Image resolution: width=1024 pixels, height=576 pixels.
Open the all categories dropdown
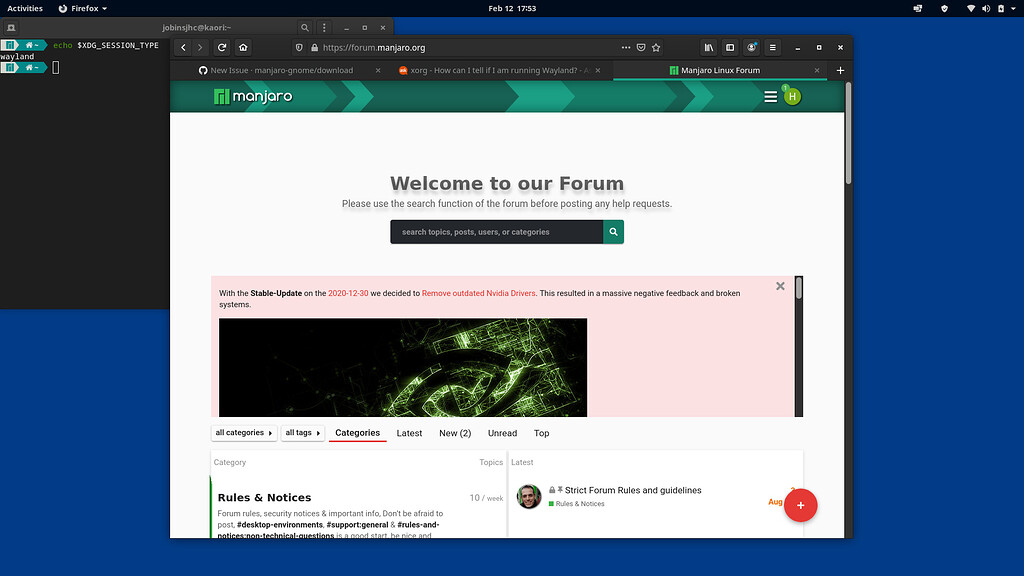tap(243, 432)
